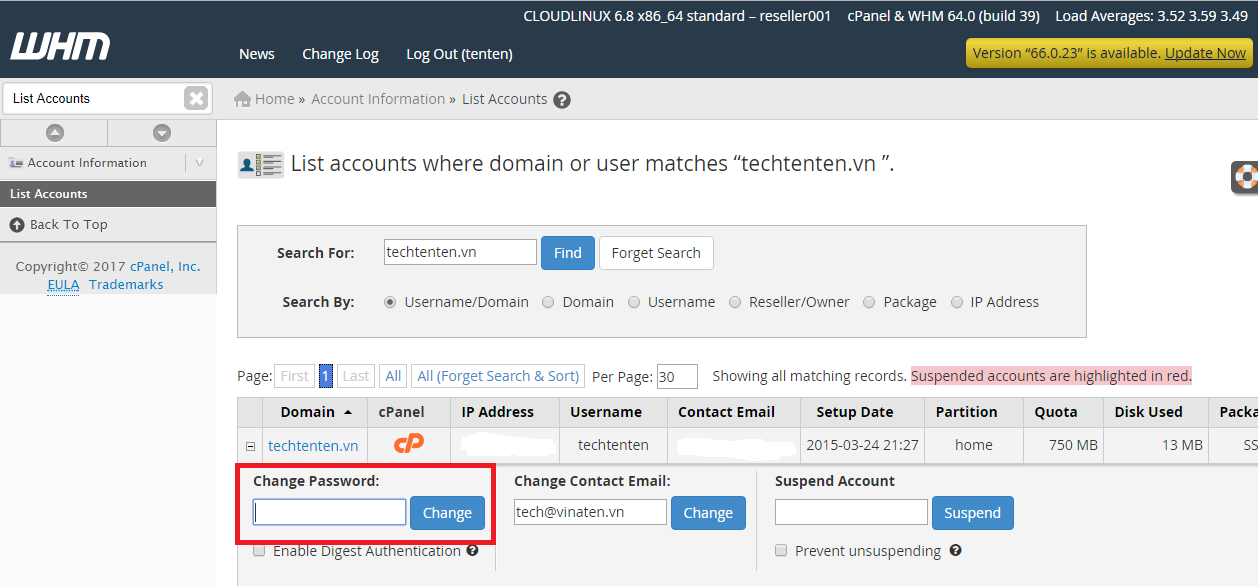The height and width of the screenshot is (586, 1258).
Task: Click the WHM logo
Action: click(60, 46)
